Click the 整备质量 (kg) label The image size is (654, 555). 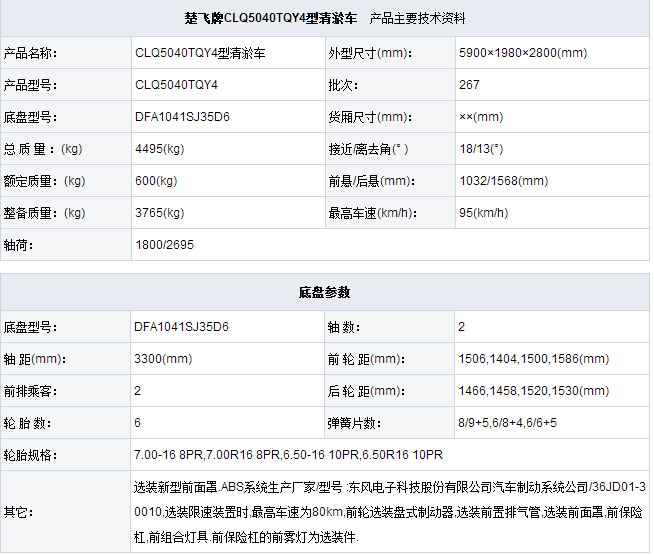coord(44,213)
